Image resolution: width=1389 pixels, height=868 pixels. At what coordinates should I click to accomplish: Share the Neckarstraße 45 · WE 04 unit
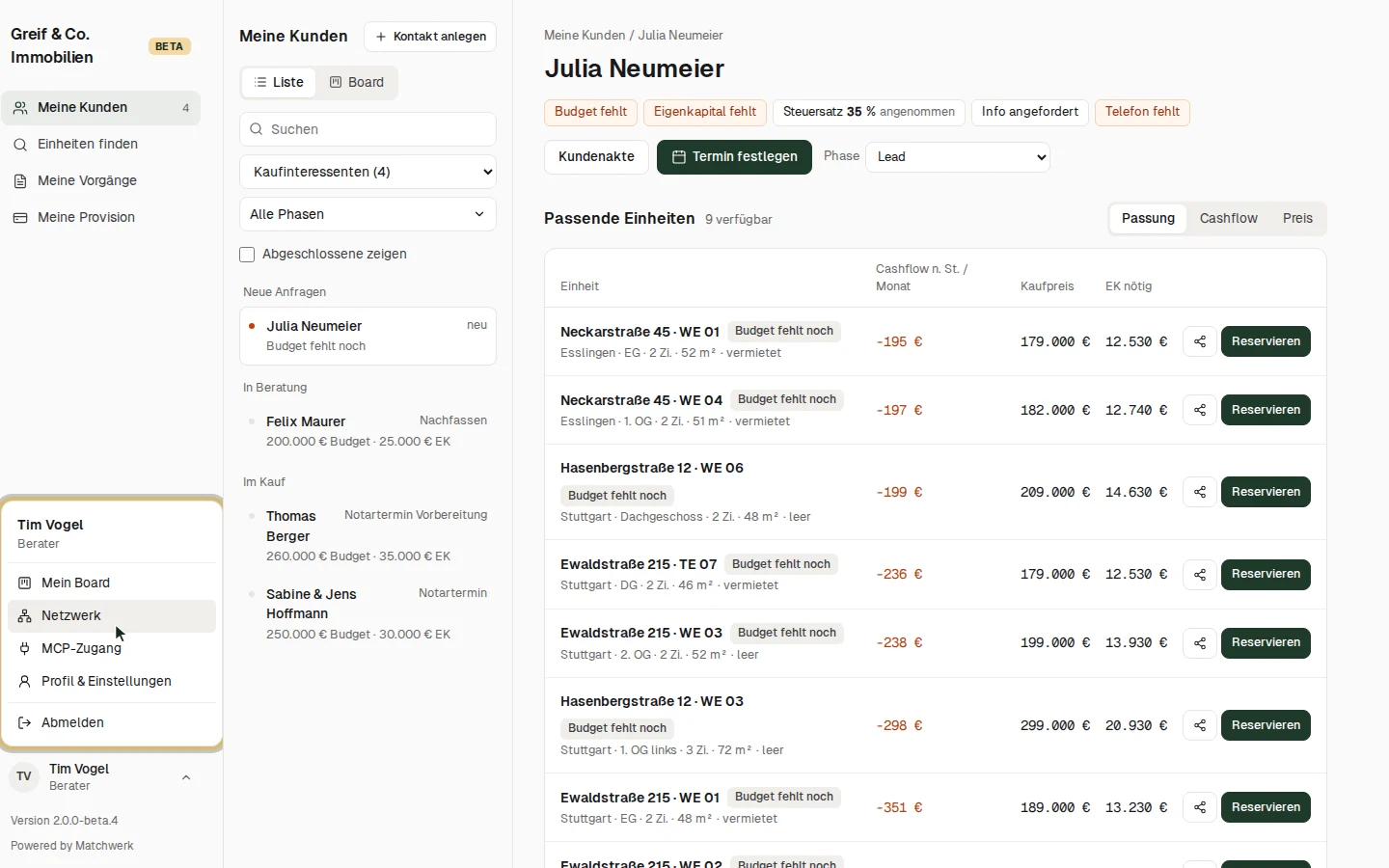1200,410
